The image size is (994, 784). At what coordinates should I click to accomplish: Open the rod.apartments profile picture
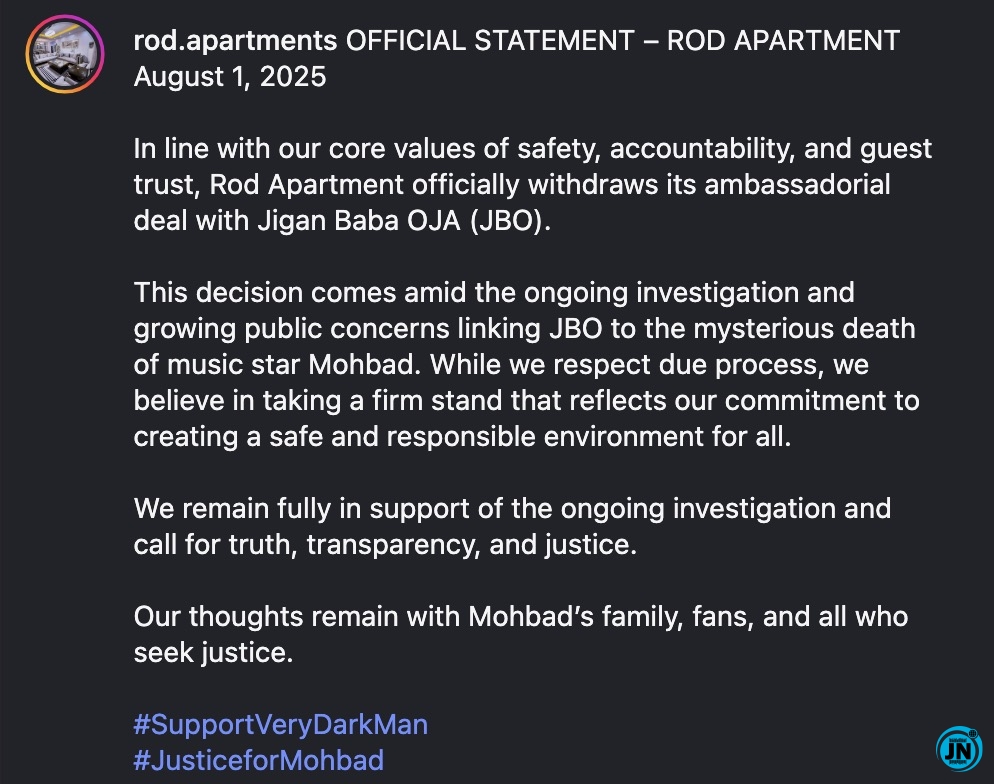point(65,55)
